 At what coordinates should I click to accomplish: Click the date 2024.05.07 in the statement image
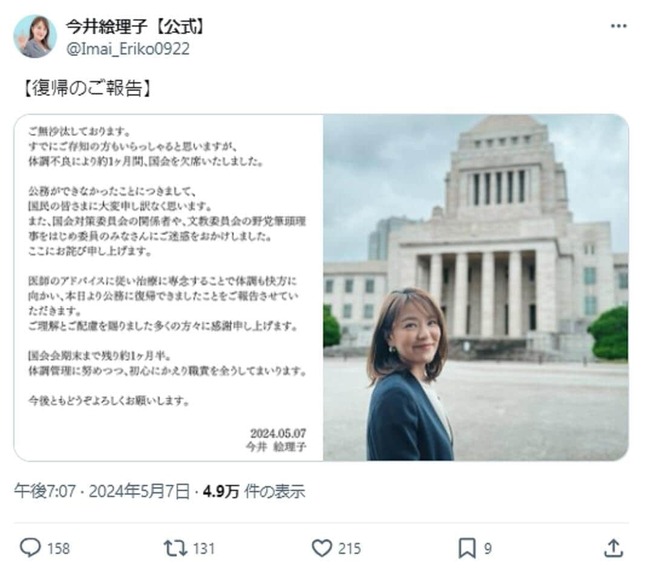pos(278,433)
